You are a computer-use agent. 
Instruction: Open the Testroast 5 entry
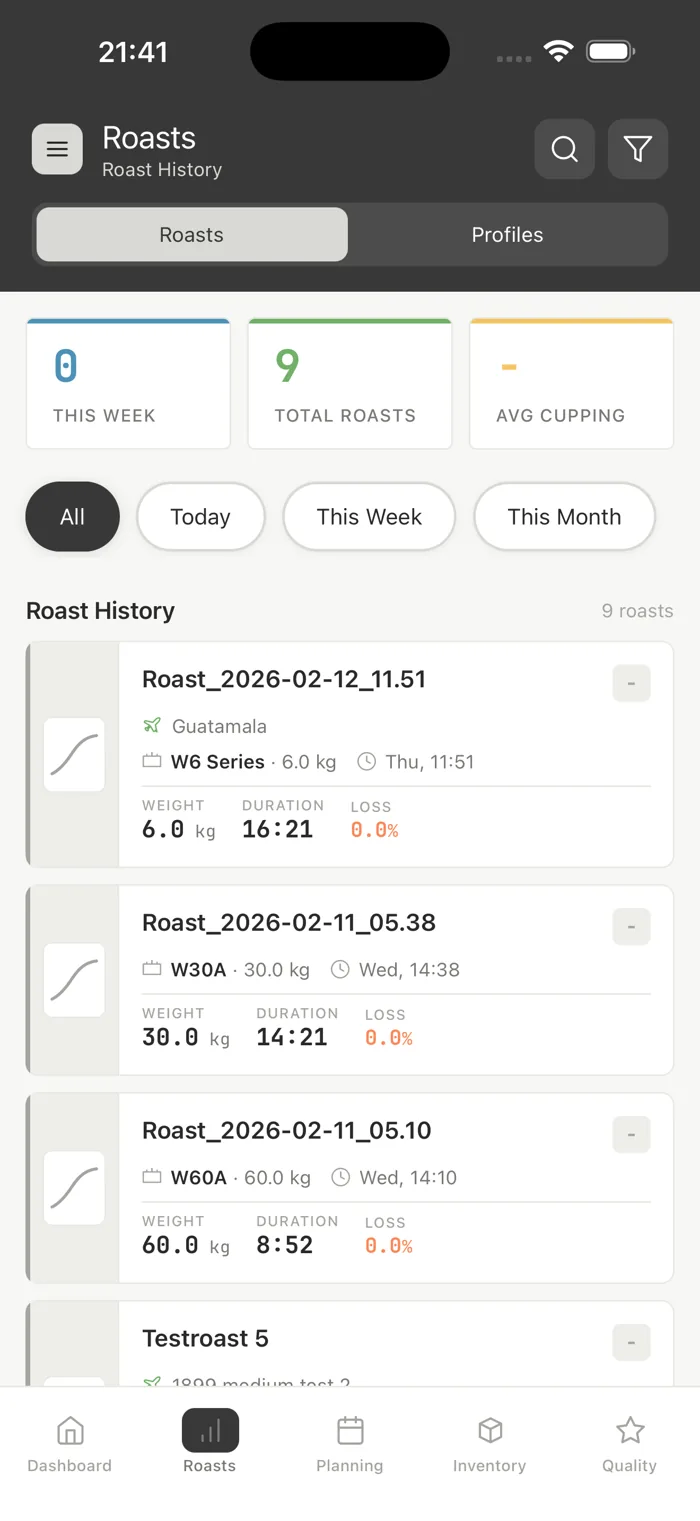349,1343
